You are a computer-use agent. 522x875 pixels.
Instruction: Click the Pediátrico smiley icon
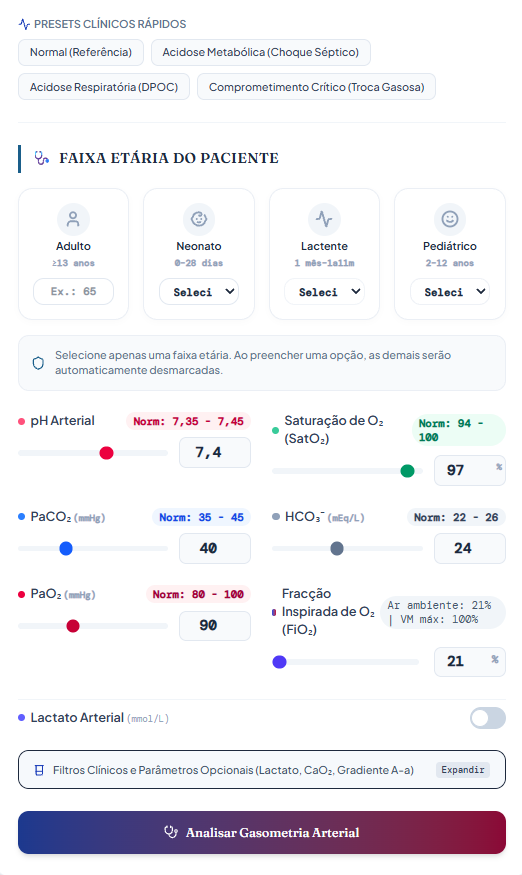pos(450,219)
